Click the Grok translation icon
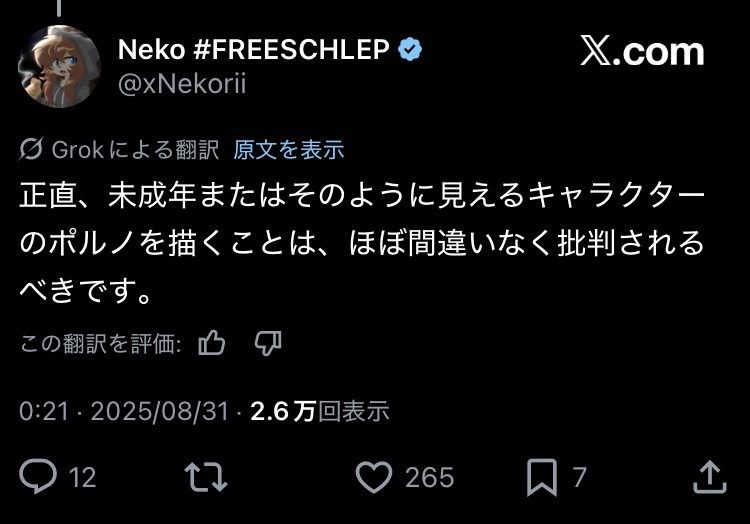750x524 pixels. point(32,150)
